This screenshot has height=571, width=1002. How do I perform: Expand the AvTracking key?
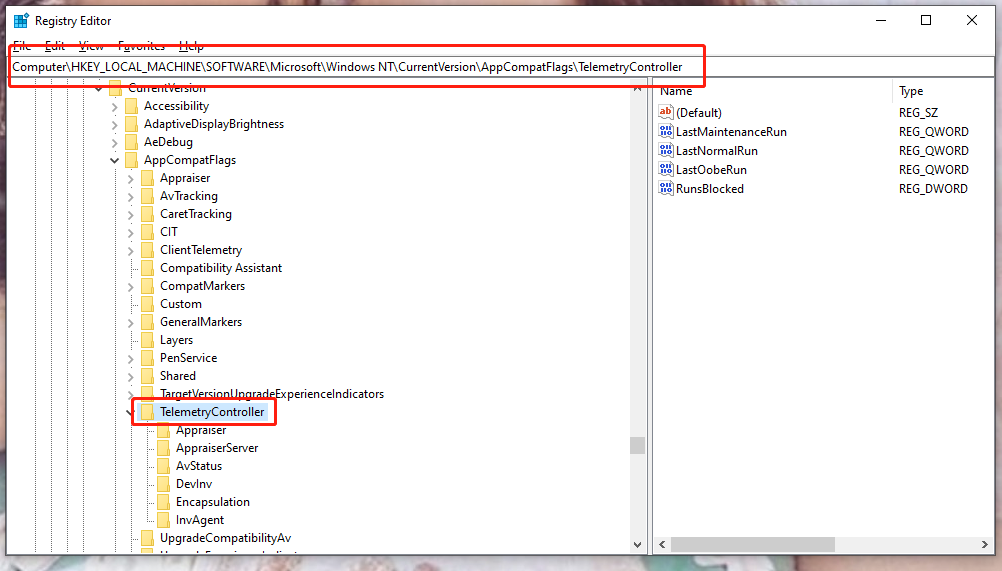click(131, 197)
